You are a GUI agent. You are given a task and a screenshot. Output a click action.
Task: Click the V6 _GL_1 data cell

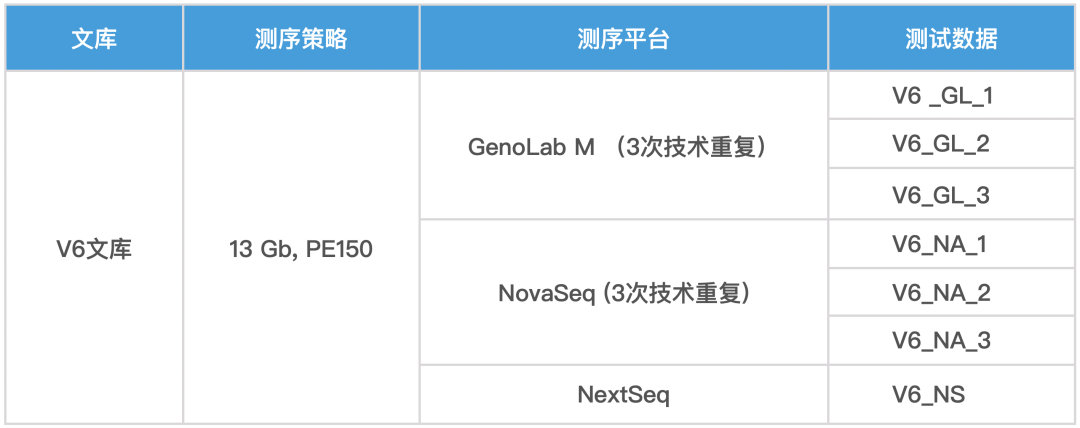941,97
